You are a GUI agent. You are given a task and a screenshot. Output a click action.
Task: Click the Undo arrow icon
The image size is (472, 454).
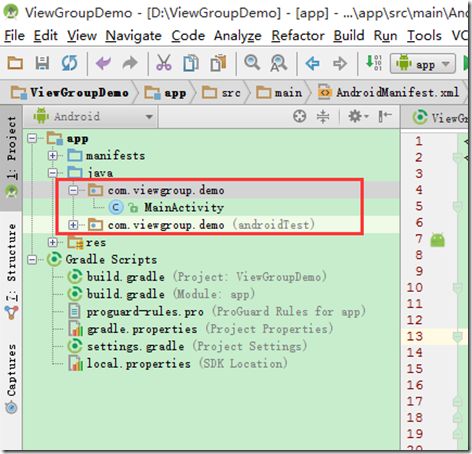point(103,63)
